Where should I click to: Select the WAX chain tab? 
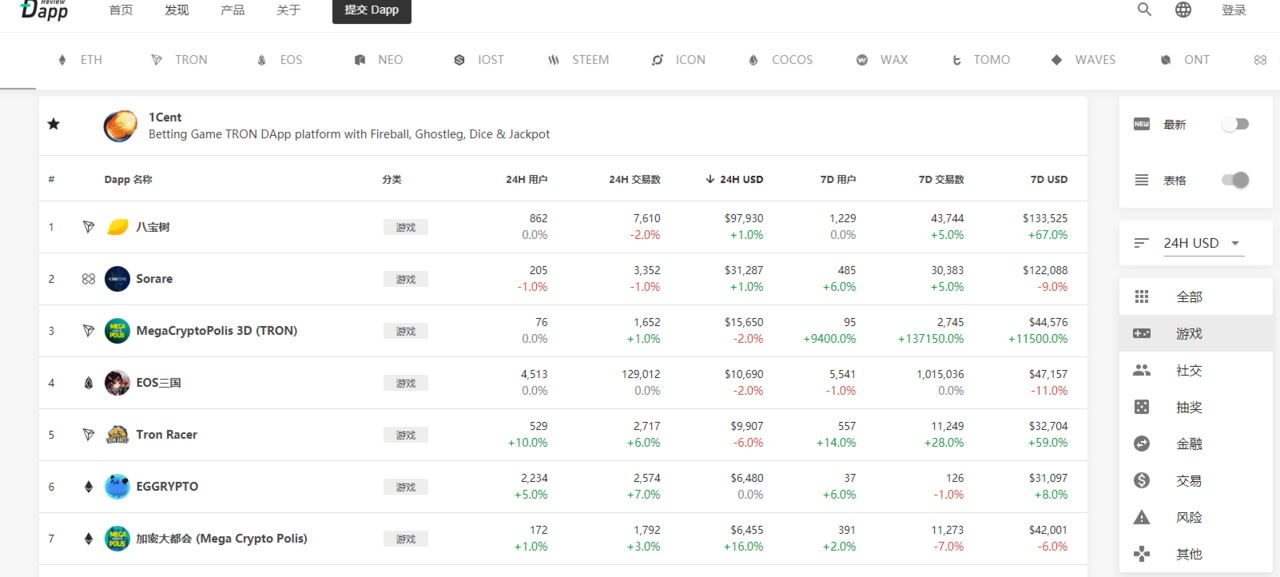pyautogui.click(x=882, y=60)
